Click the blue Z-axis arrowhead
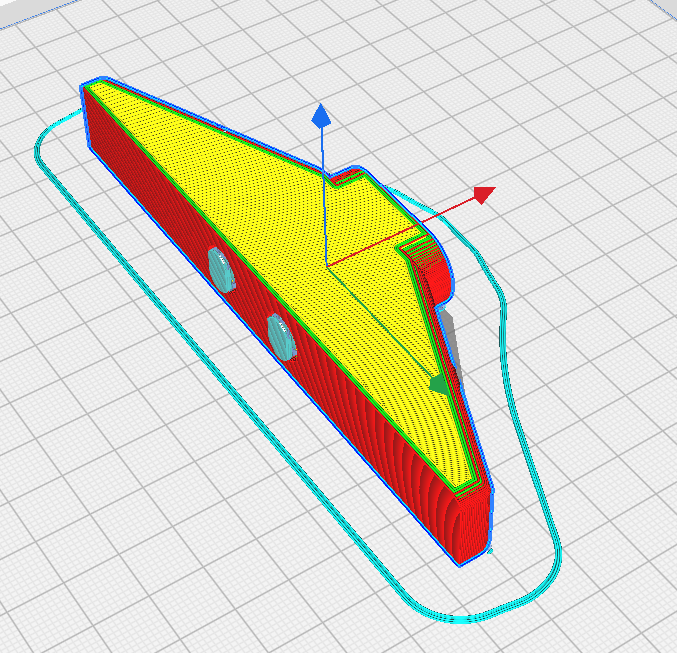Image resolution: width=677 pixels, height=653 pixels. (321, 116)
